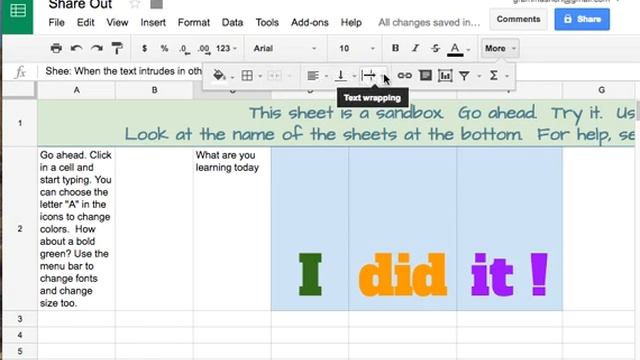Viewport: 640px width, 360px height.
Task: Open the Filter dropdown arrow
Action: pos(479,76)
